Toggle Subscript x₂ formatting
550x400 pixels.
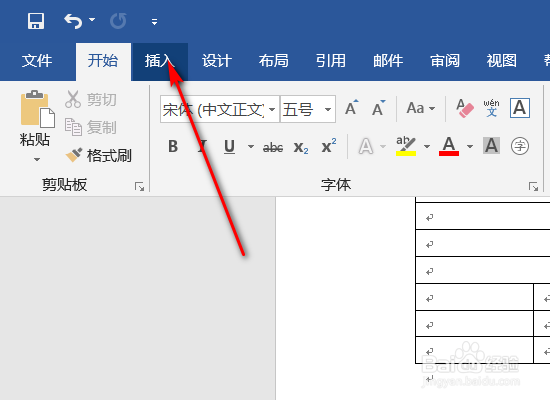pyautogui.click(x=301, y=147)
